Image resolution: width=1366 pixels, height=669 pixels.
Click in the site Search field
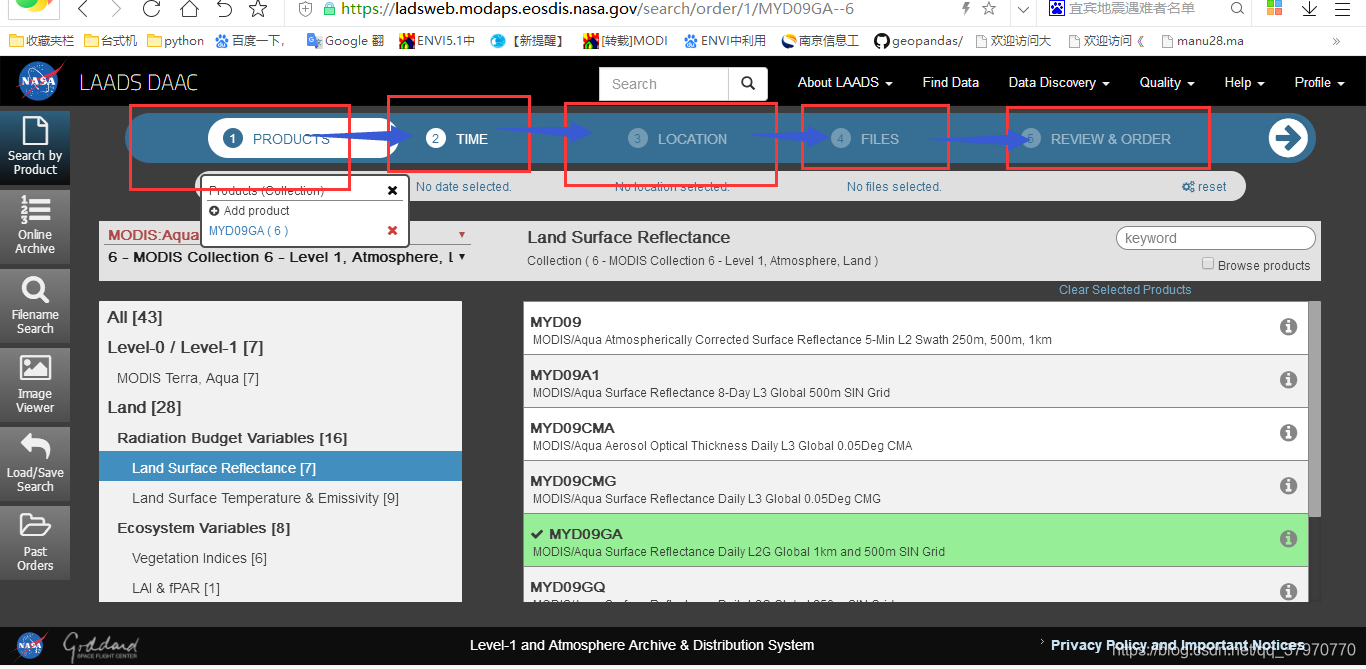pyautogui.click(x=664, y=84)
